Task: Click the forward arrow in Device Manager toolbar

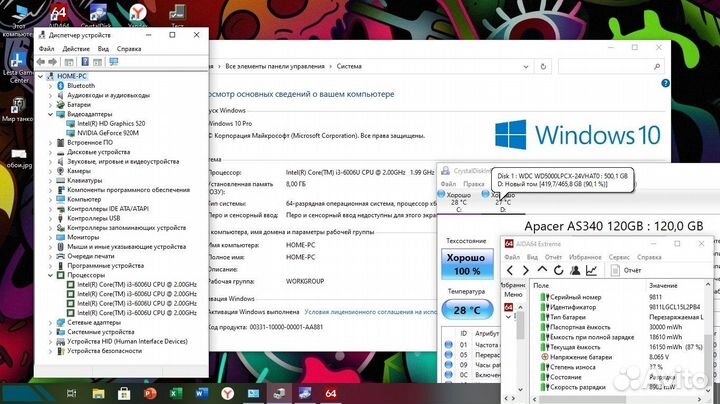Action: point(53,62)
